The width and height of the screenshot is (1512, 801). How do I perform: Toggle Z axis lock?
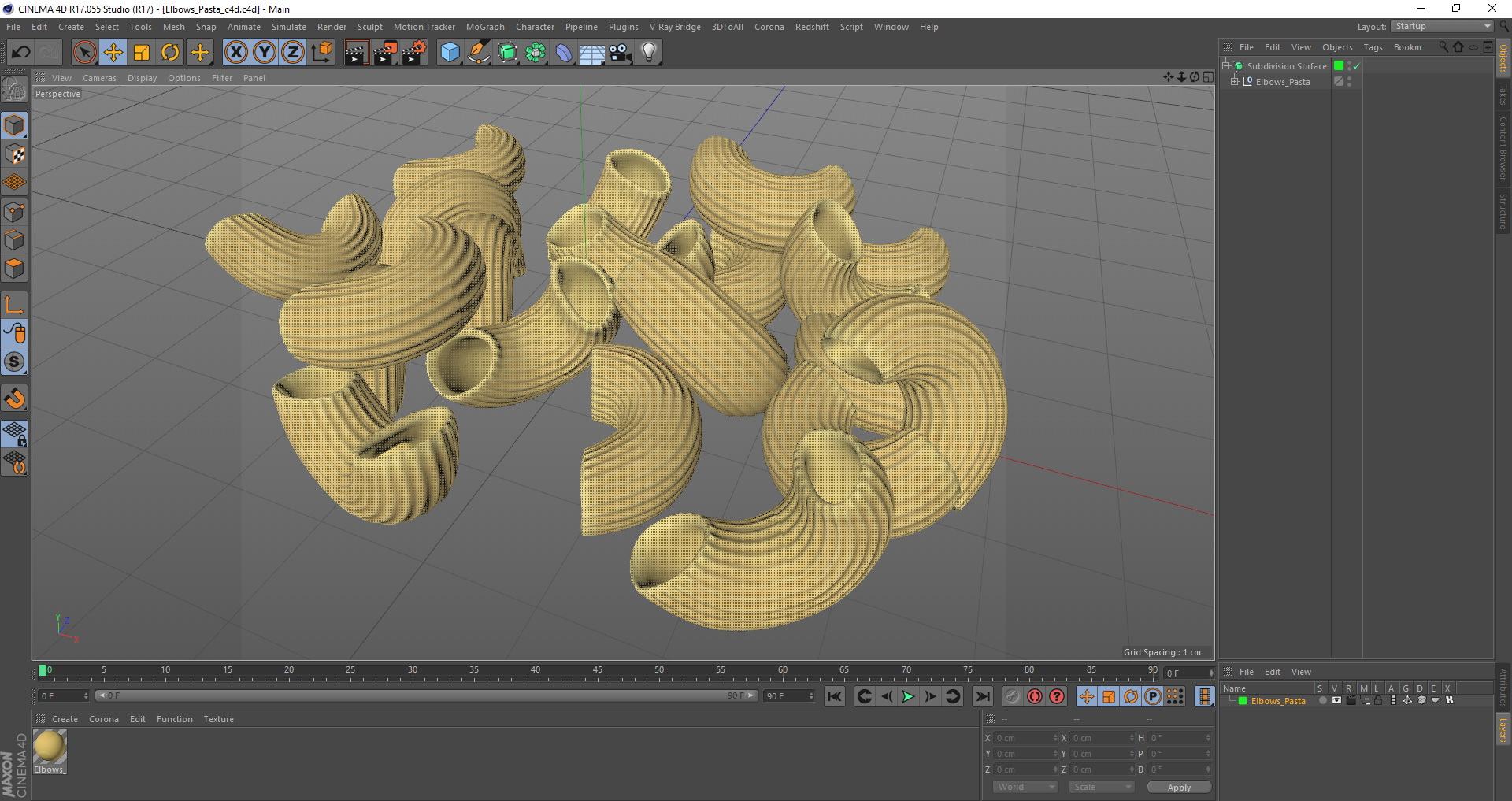pyautogui.click(x=293, y=53)
